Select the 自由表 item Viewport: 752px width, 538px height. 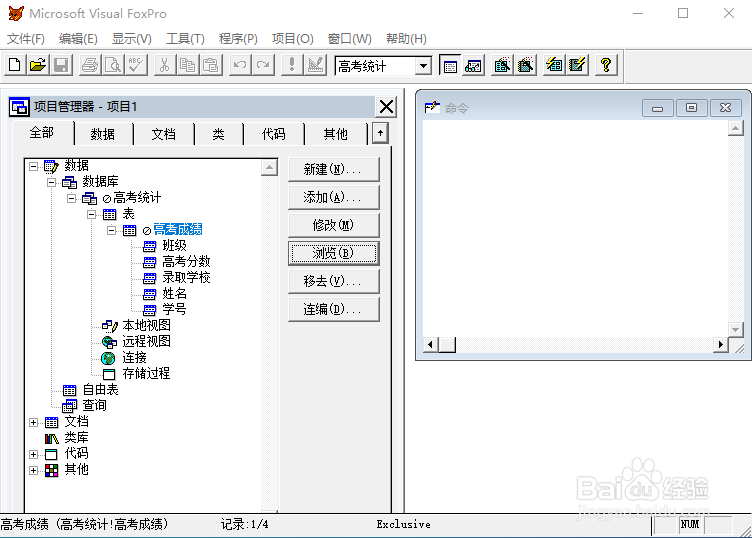pyautogui.click(x=100, y=389)
